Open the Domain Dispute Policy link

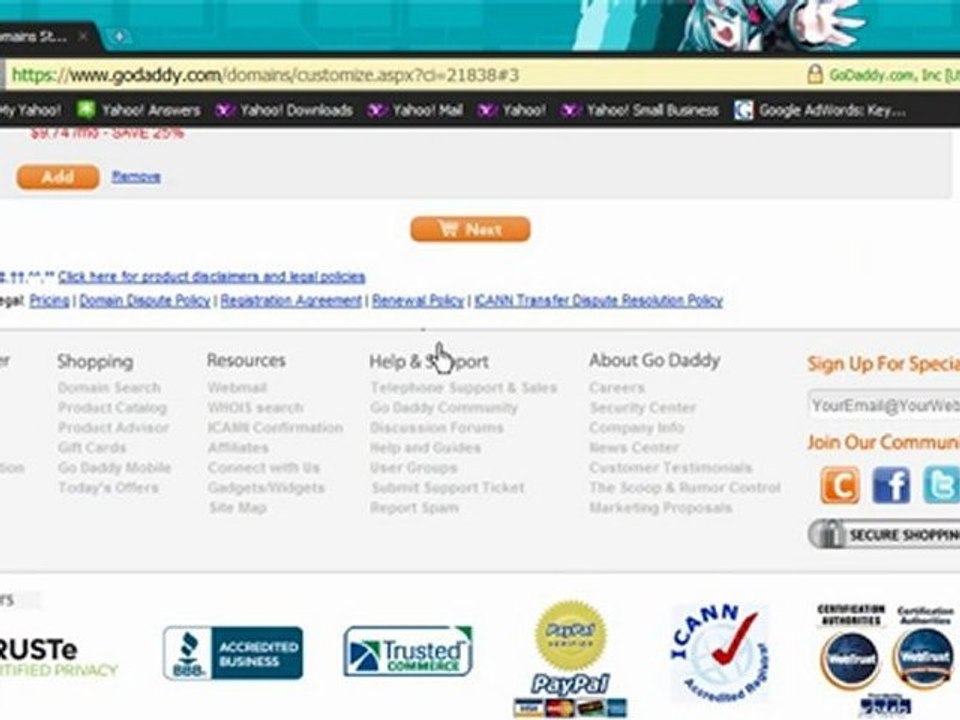point(144,301)
